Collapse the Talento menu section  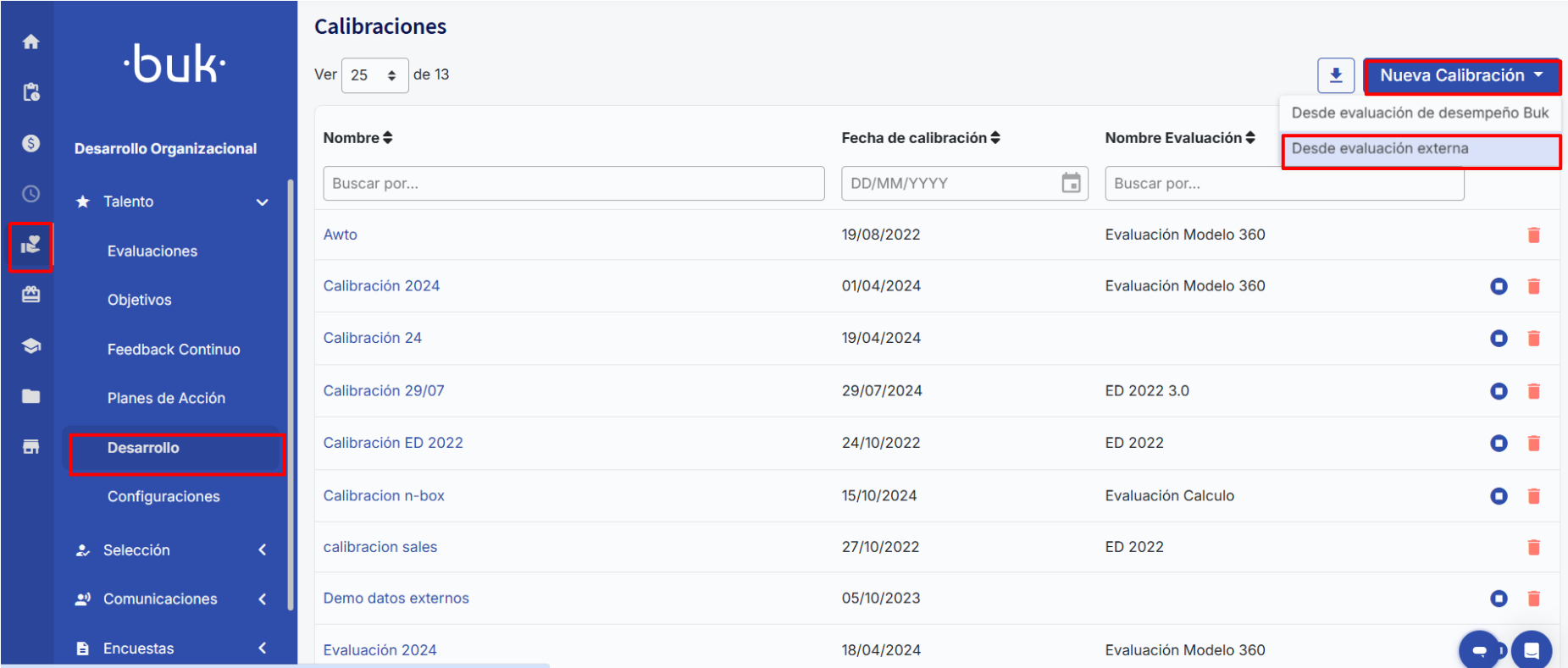[262, 202]
